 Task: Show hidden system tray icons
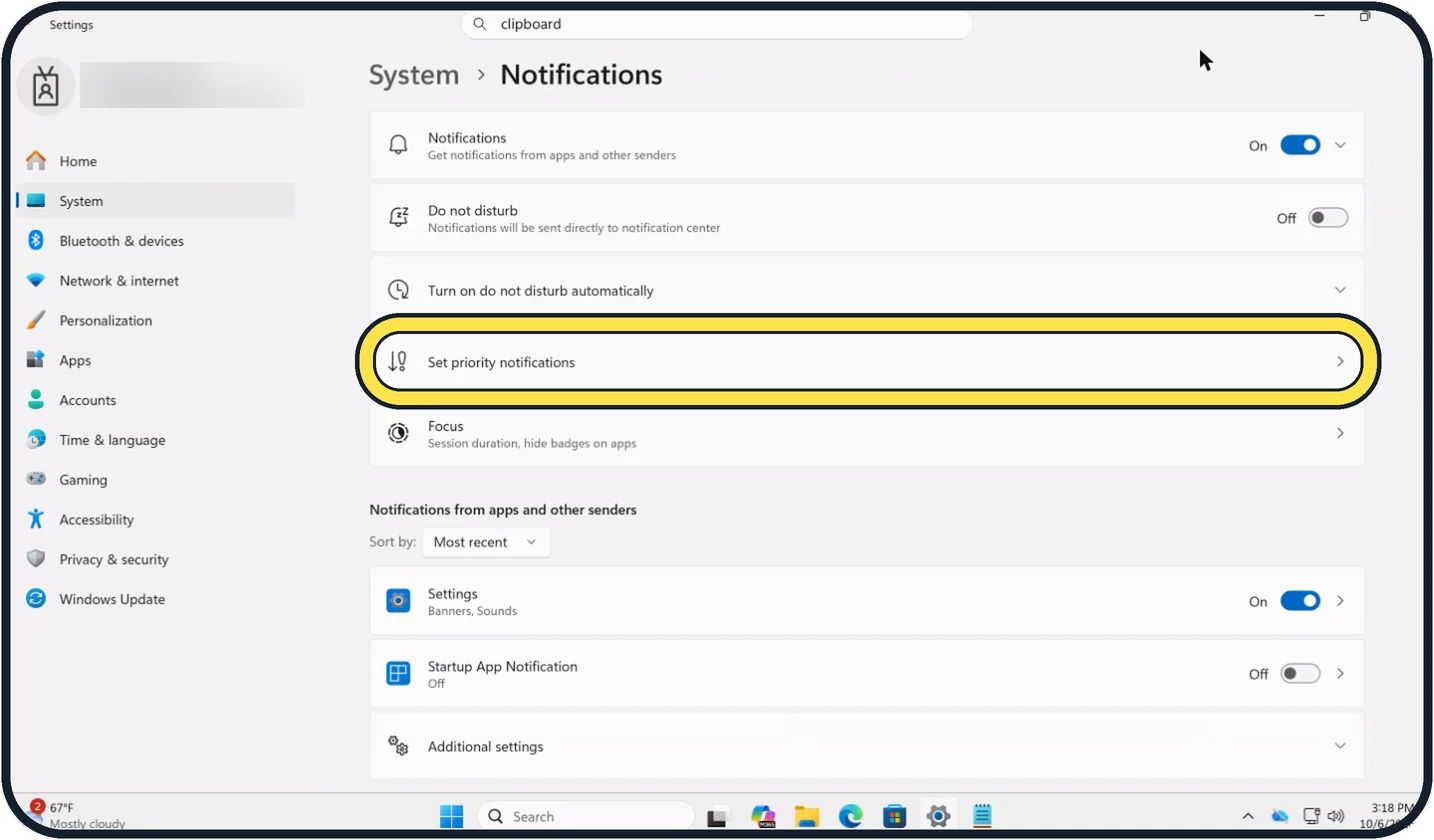coord(1248,816)
